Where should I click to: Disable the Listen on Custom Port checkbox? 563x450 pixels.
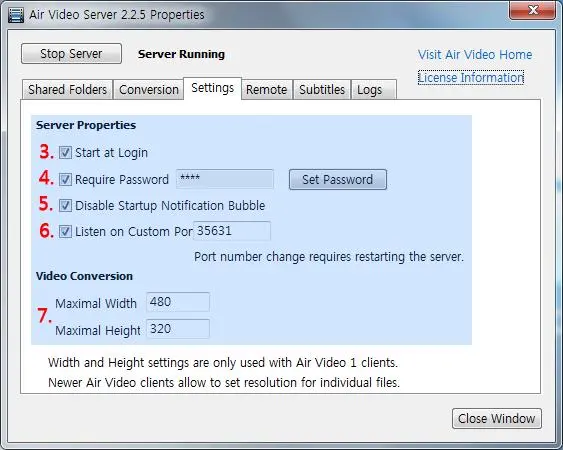[x=65, y=231]
